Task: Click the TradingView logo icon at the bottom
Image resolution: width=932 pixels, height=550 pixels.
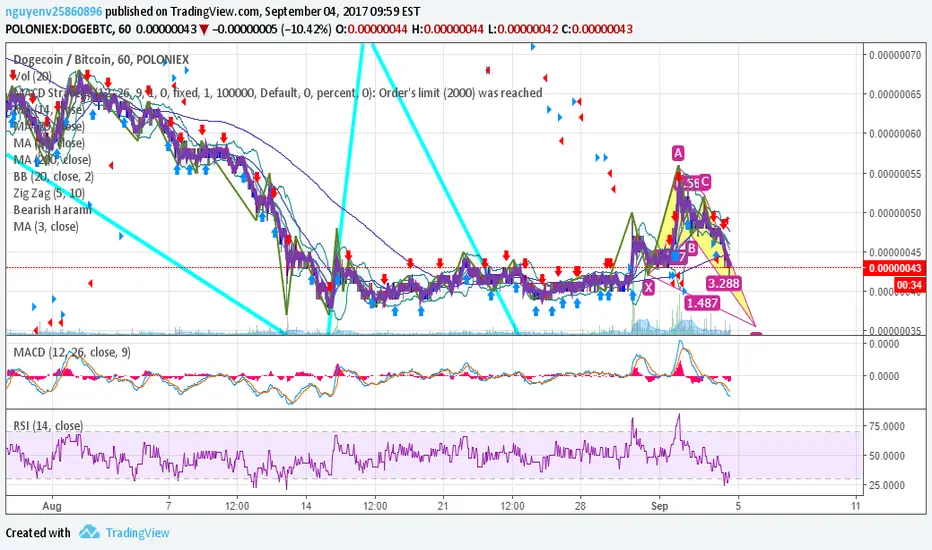Action: click(89, 532)
